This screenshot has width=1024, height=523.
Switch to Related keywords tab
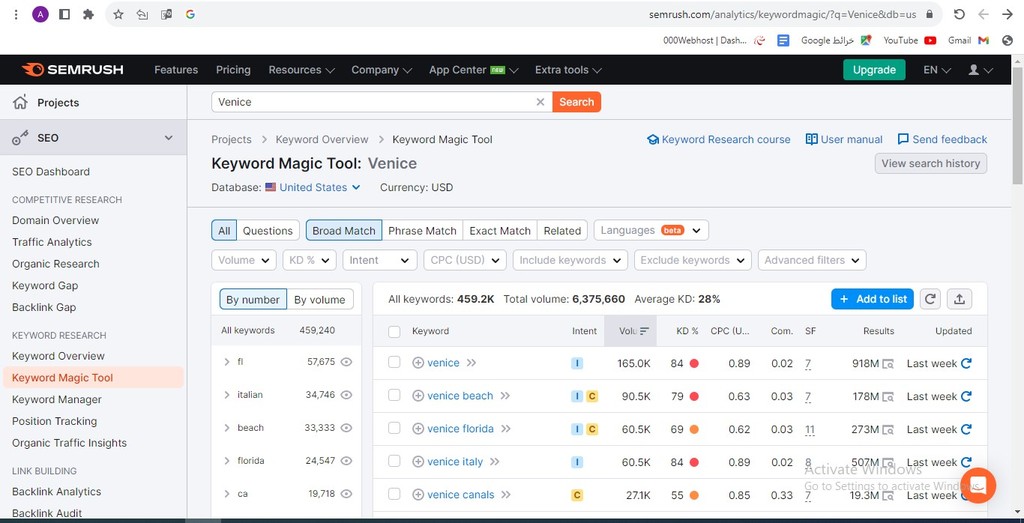[x=562, y=230]
